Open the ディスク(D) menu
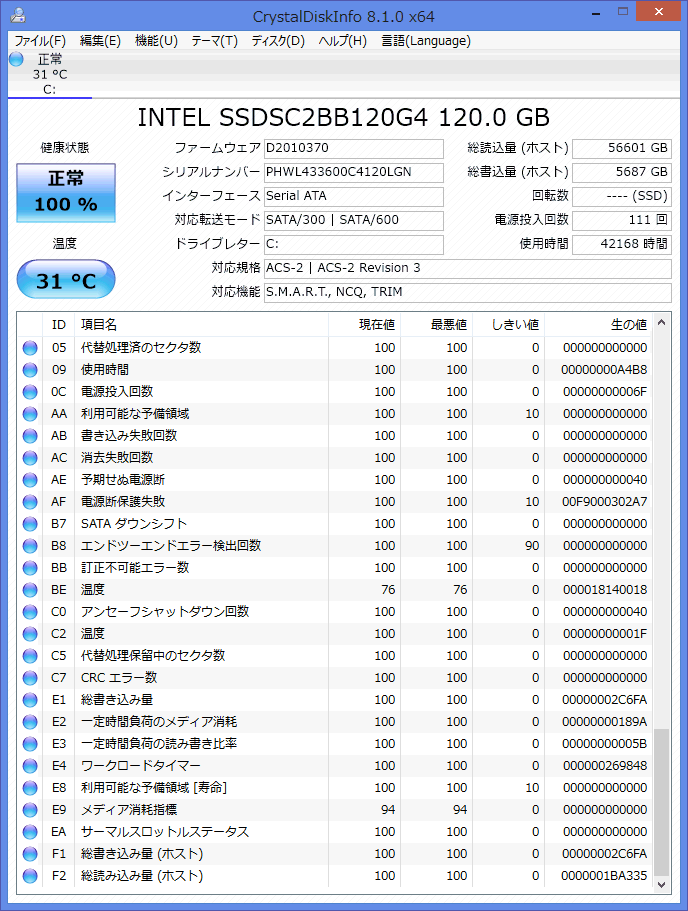This screenshot has height=911, width=688. (x=278, y=41)
